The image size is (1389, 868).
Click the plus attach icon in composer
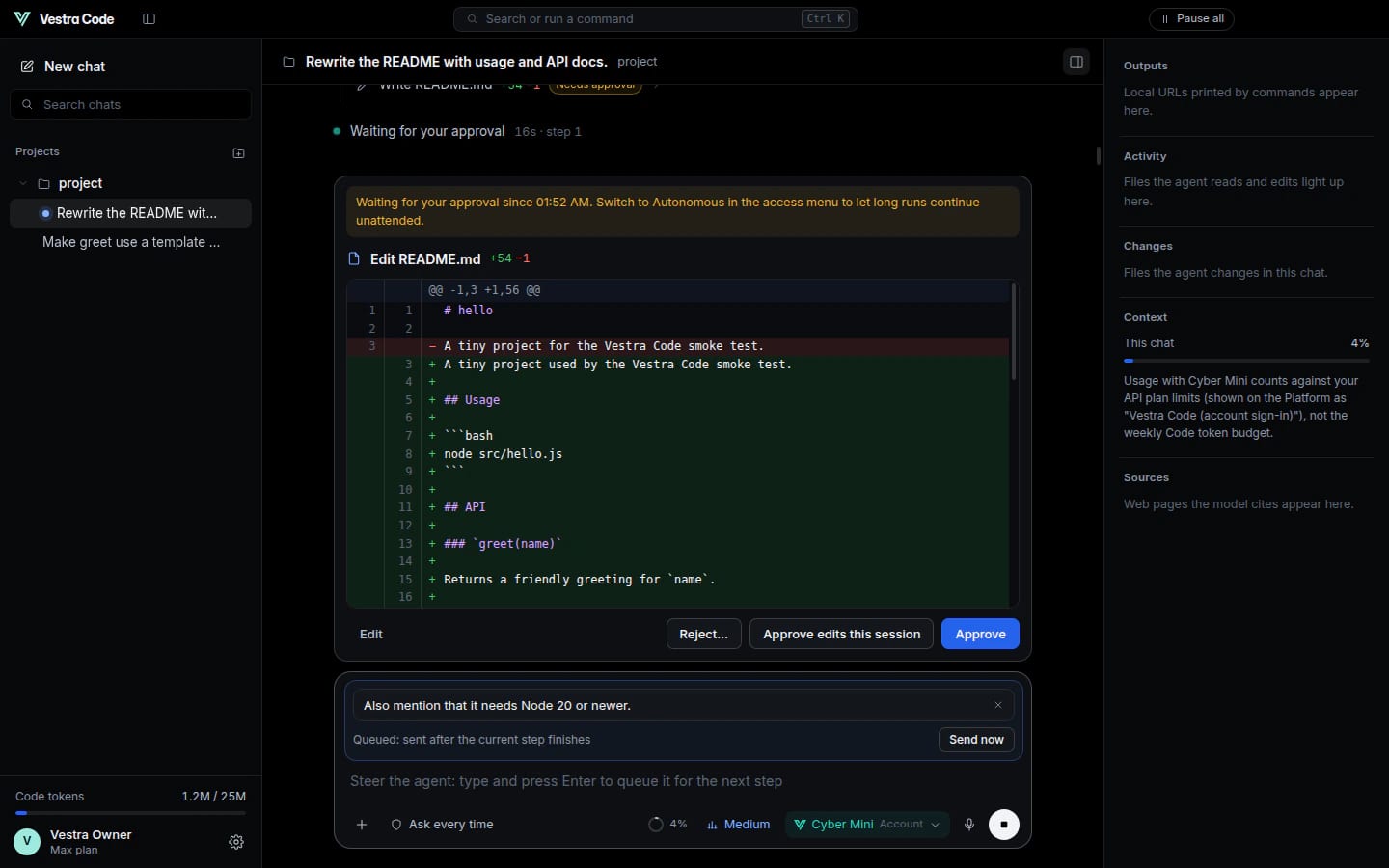pos(362,825)
